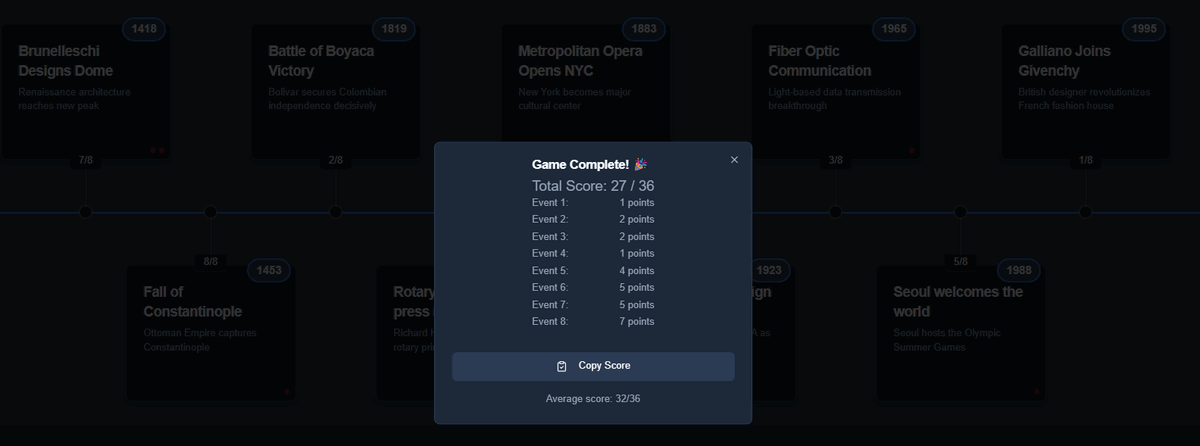1200x446 pixels.
Task: Click the 1418 year badge
Action: coord(144,29)
